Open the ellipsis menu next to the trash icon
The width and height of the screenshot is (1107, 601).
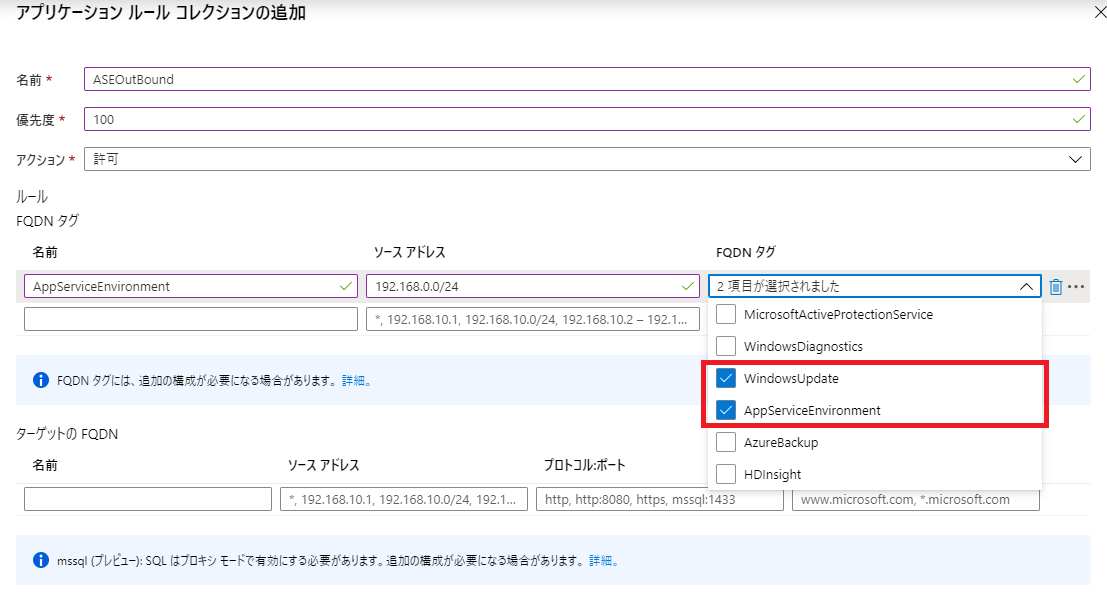(x=1076, y=287)
